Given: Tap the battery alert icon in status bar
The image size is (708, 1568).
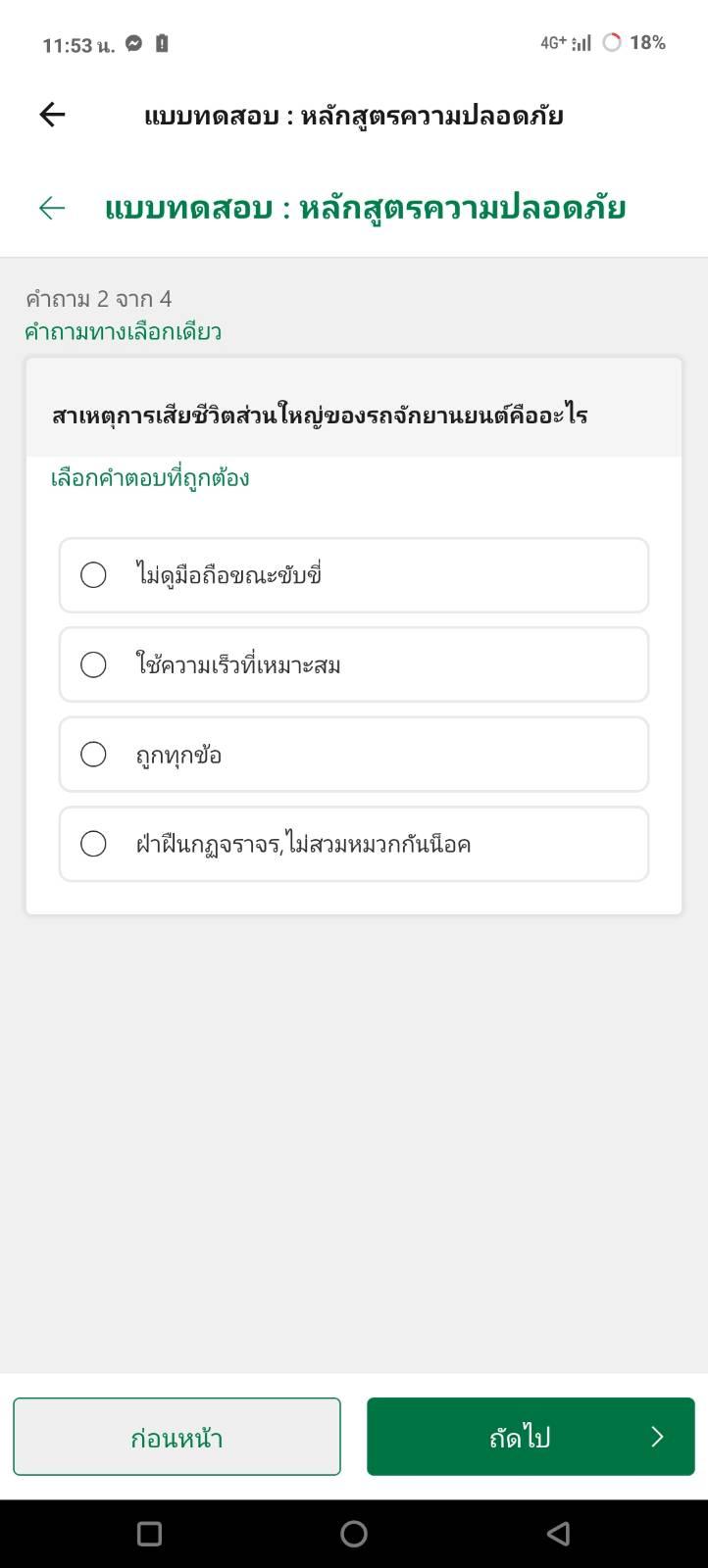Looking at the screenshot, I should (x=162, y=43).
